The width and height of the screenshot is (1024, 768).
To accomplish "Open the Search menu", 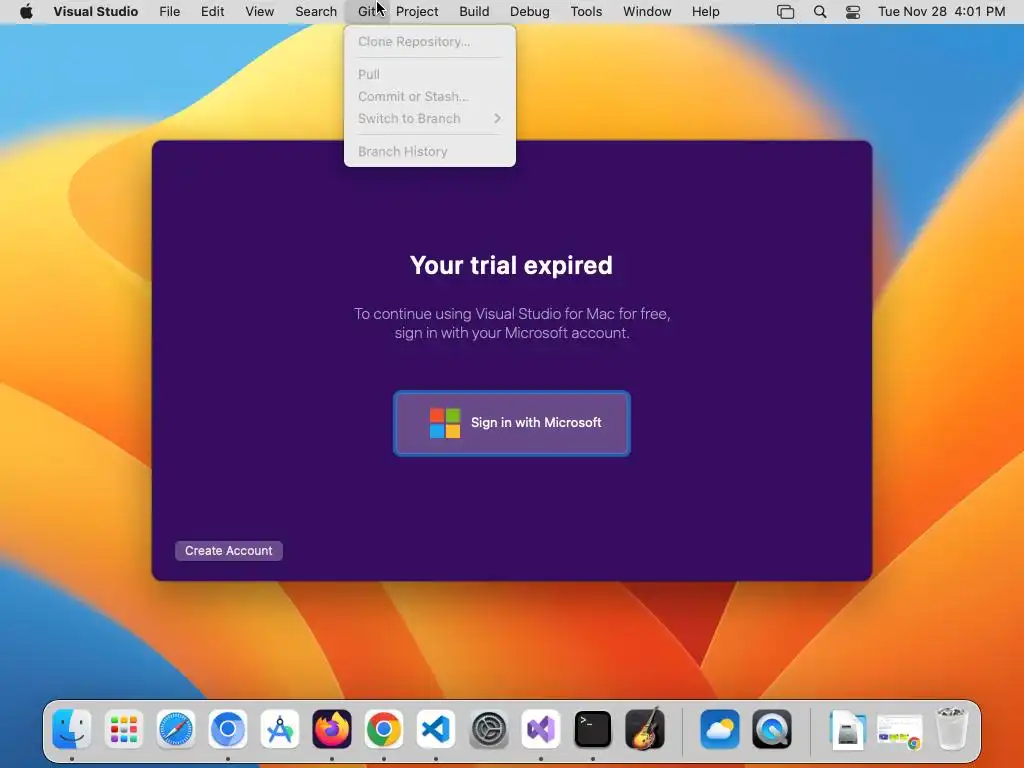I will (316, 11).
